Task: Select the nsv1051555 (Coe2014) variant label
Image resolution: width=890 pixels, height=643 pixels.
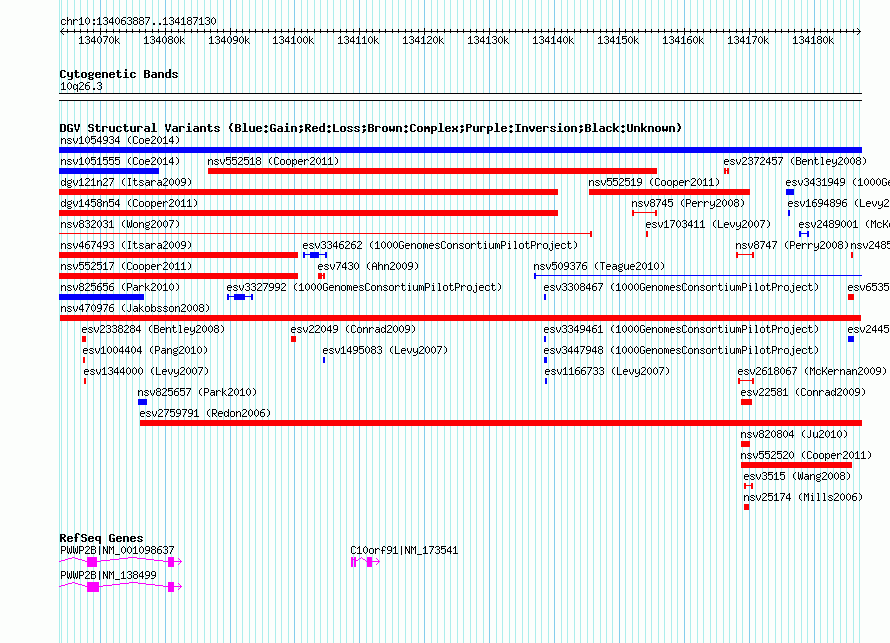Action: click(x=120, y=161)
